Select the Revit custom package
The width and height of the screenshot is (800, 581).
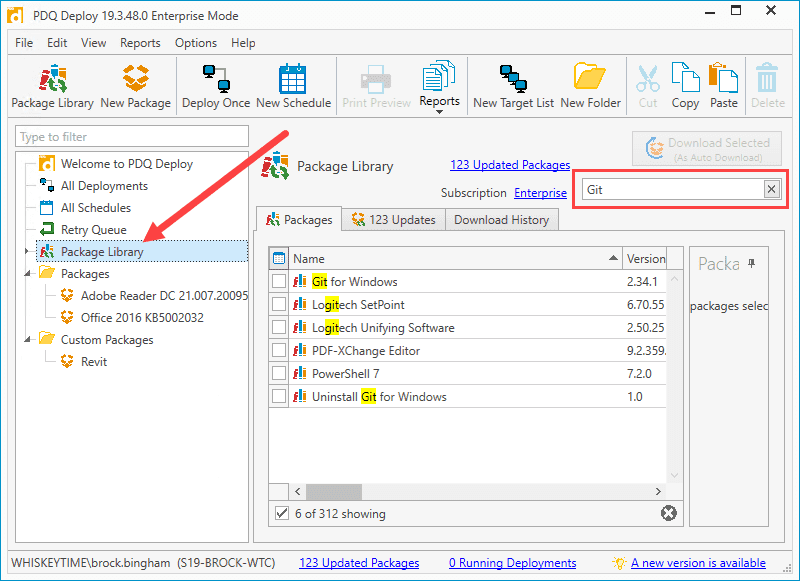tap(94, 361)
